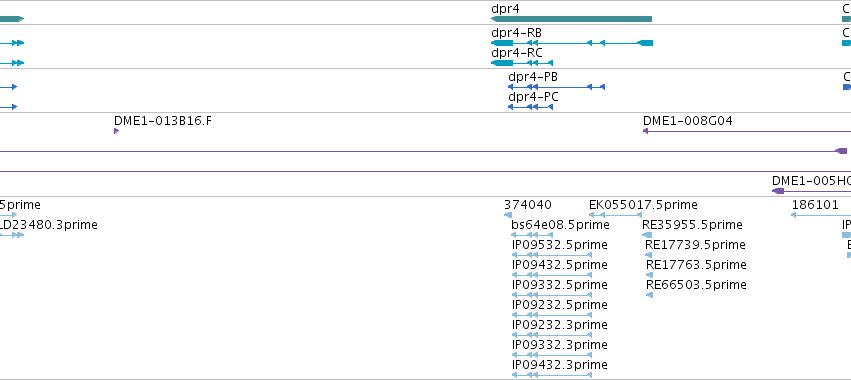This screenshot has height=380, width=851.
Task: Select the IP09432.5prime EST glyph
Action: click(552, 275)
